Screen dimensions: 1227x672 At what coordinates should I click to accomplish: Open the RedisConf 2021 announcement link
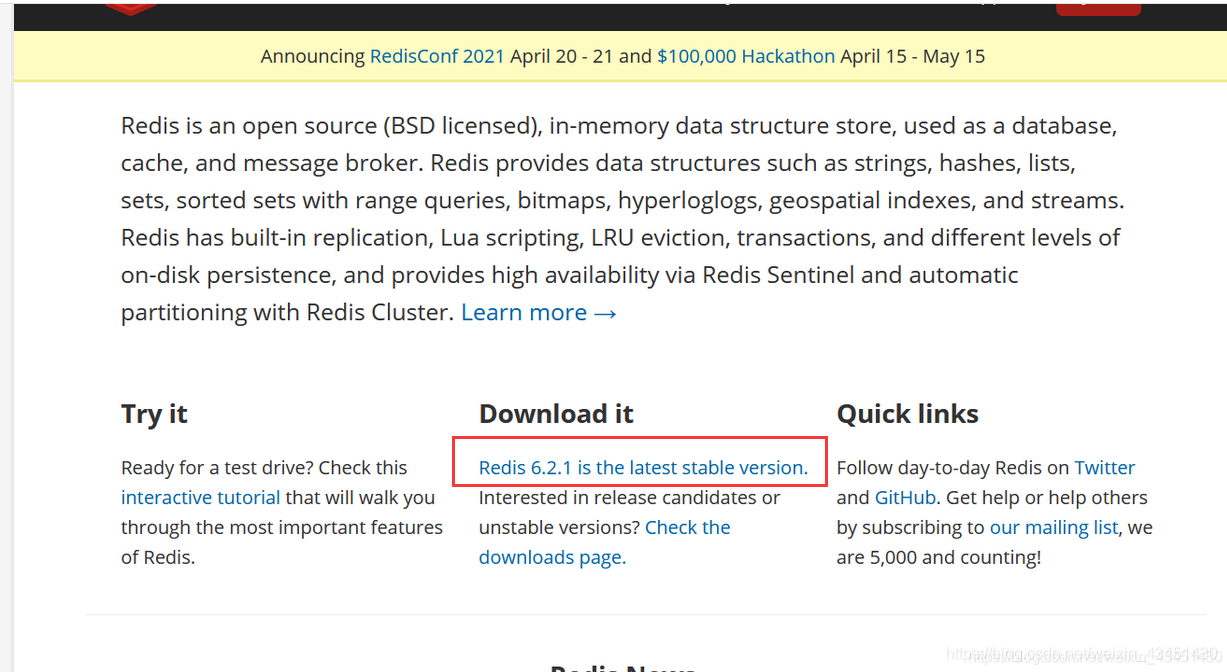coord(437,56)
